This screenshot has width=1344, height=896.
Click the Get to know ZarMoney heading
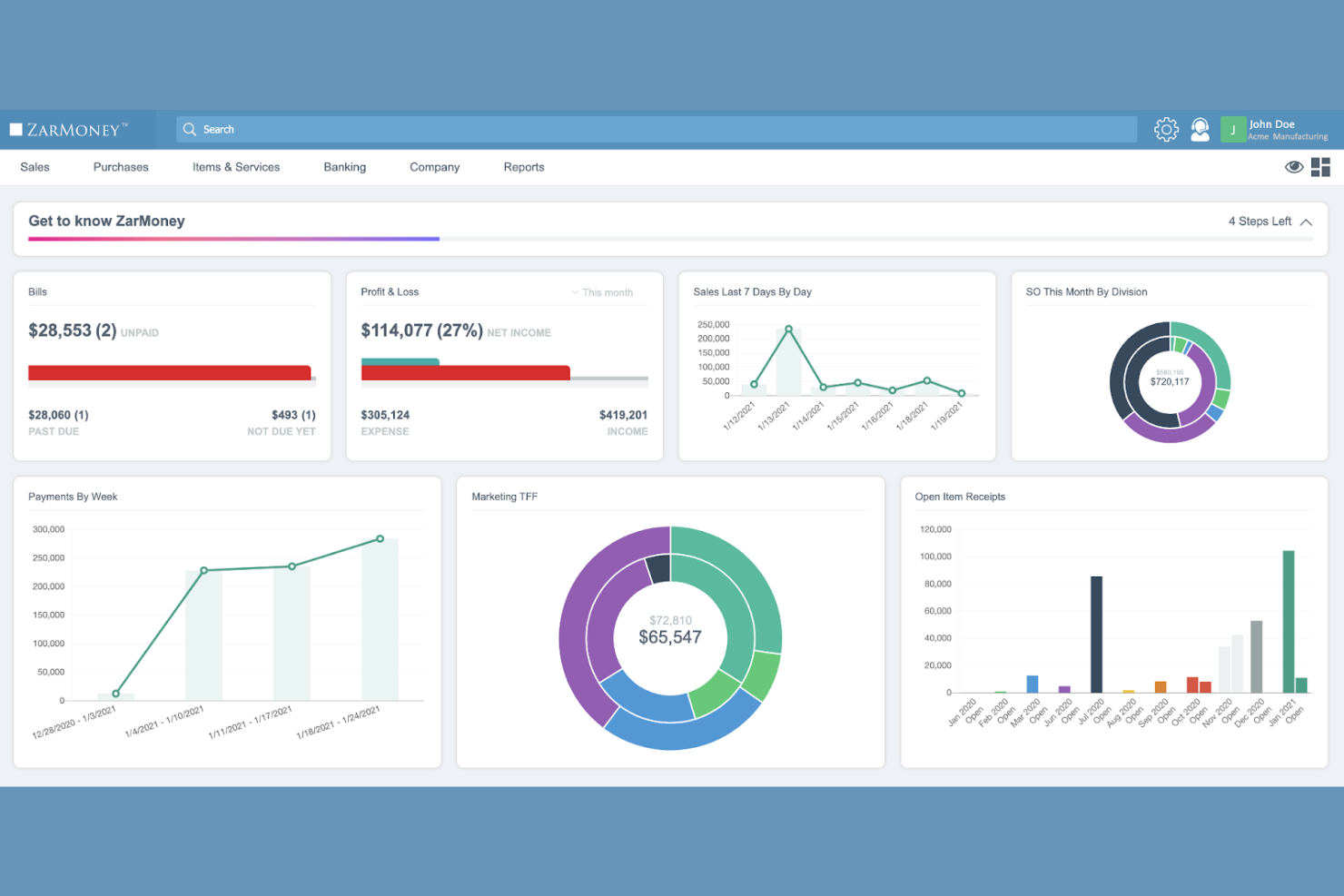pos(106,221)
